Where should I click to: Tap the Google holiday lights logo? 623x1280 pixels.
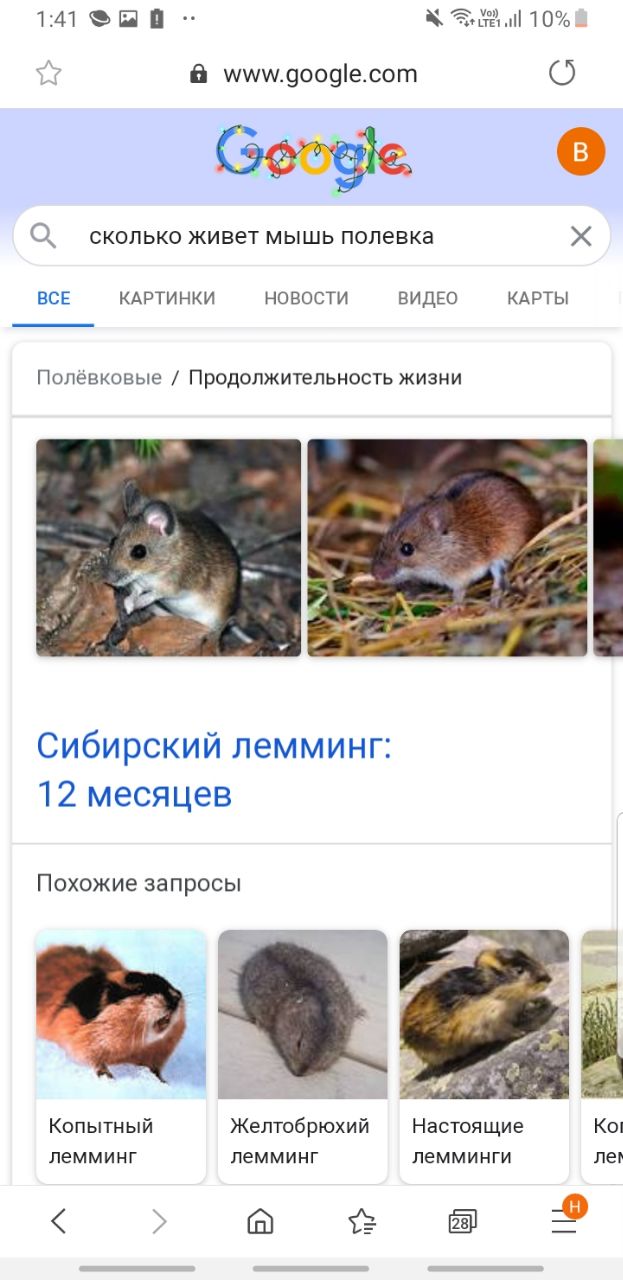[313, 157]
